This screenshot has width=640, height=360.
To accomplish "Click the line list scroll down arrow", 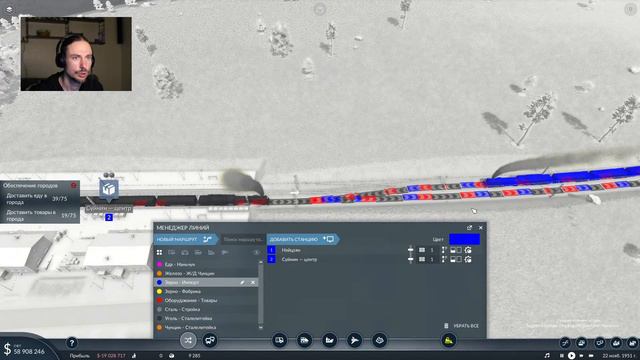I will (x=261, y=327).
